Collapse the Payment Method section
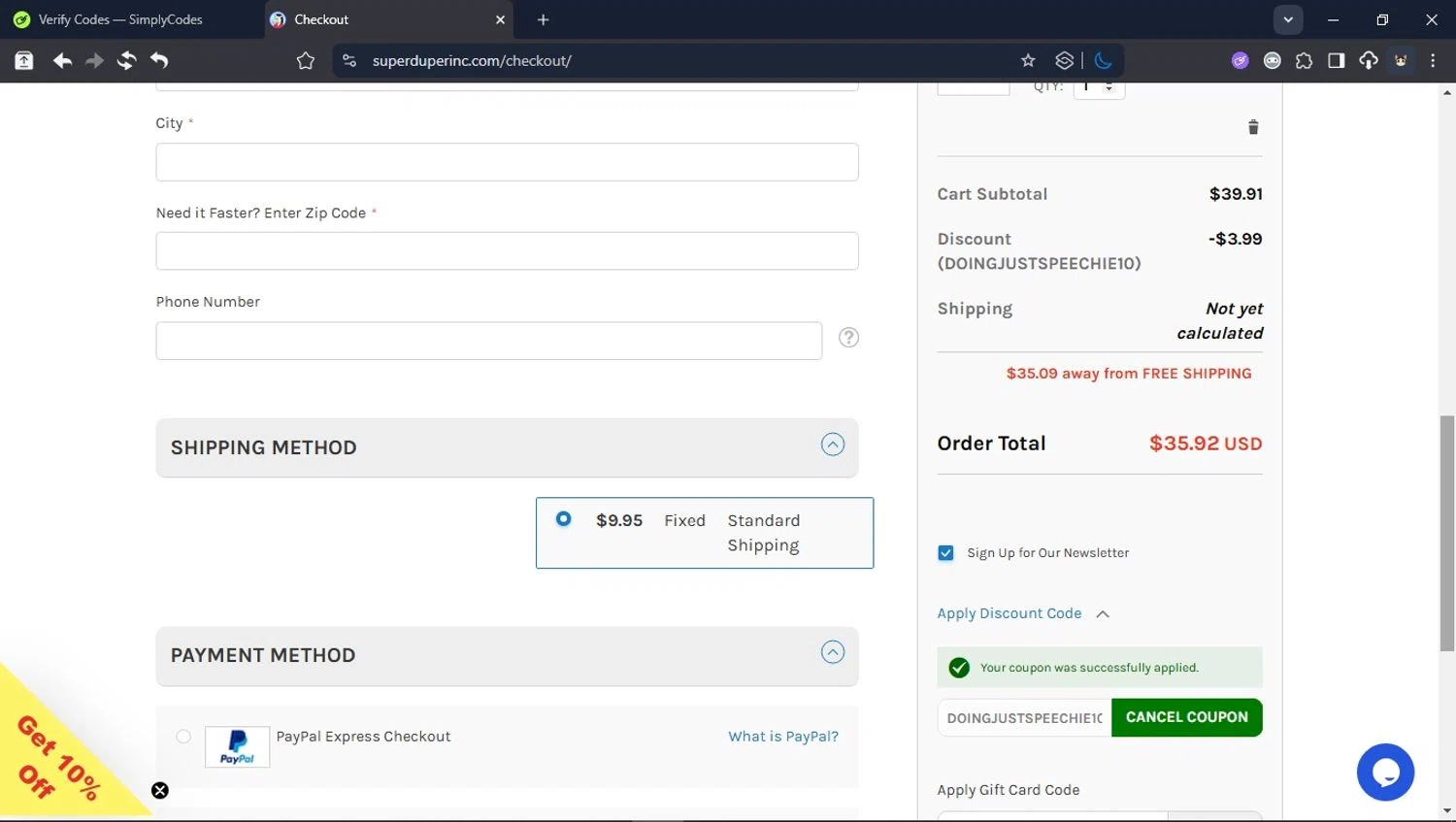 click(x=833, y=652)
